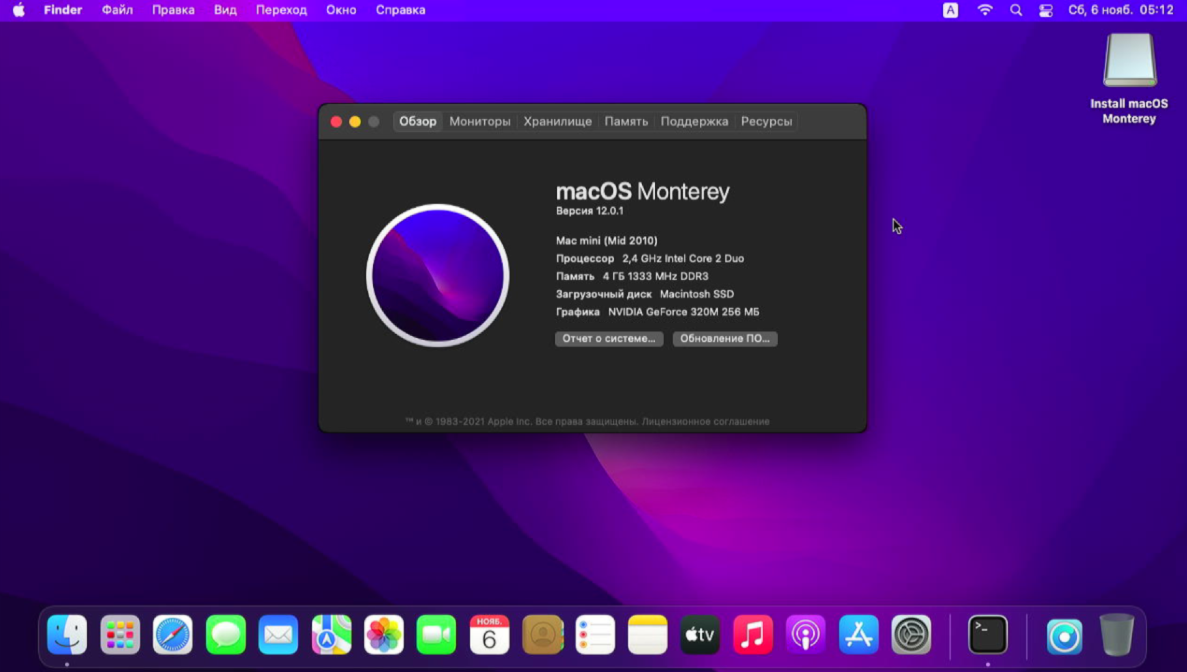The width and height of the screenshot is (1187, 672).
Task: Click the Wi-Fi status icon
Action: pyautogui.click(x=985, y=10)
